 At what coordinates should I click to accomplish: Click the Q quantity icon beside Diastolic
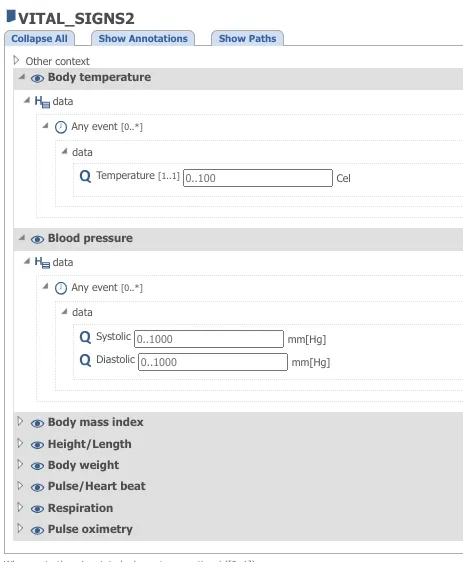pos(85,360)
